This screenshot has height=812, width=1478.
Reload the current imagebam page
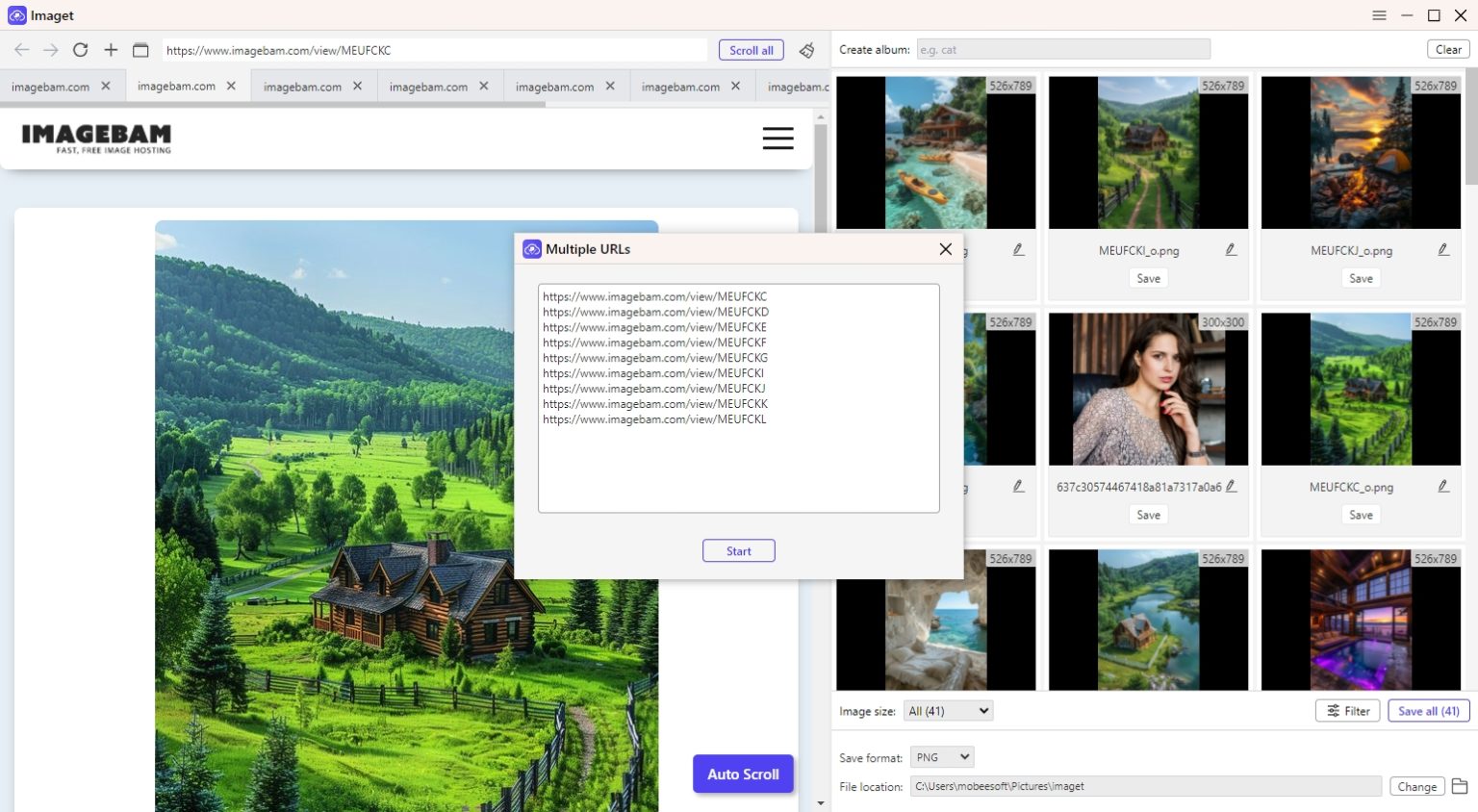tap(80, 49)
